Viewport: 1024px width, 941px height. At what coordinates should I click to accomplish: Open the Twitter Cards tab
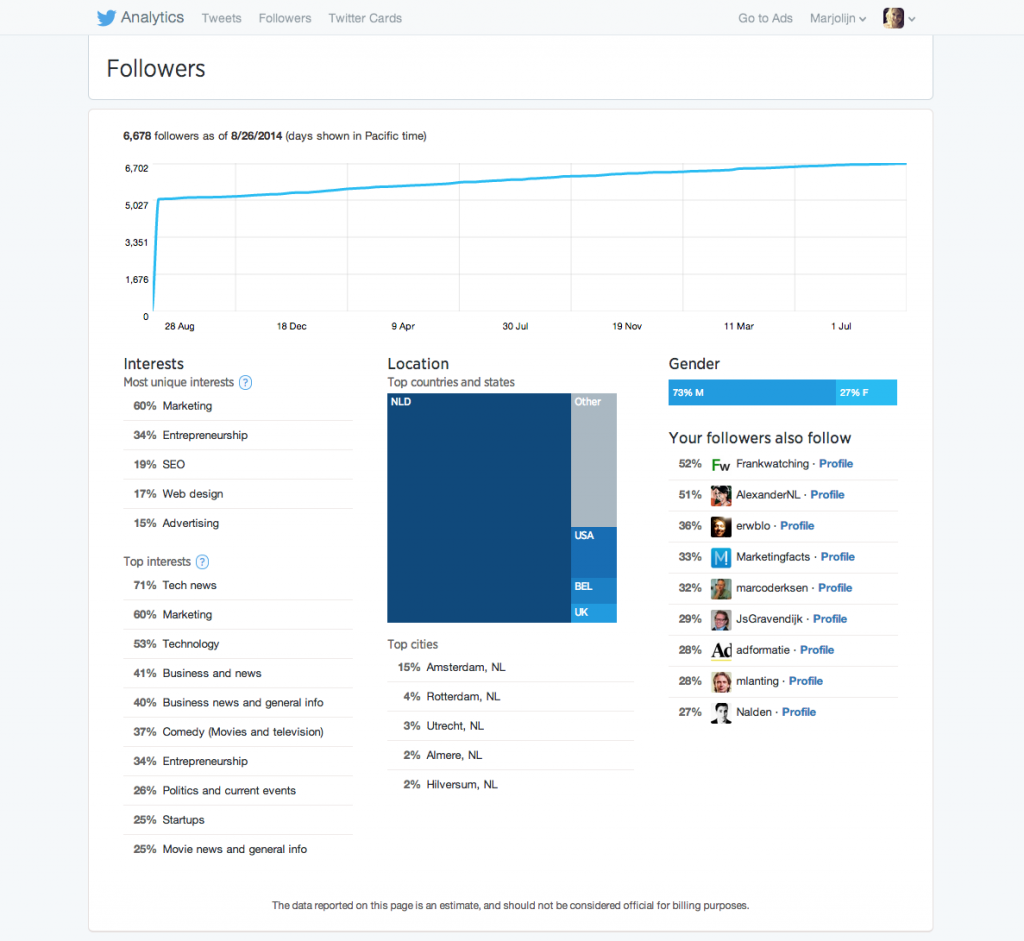click(365, 18)
